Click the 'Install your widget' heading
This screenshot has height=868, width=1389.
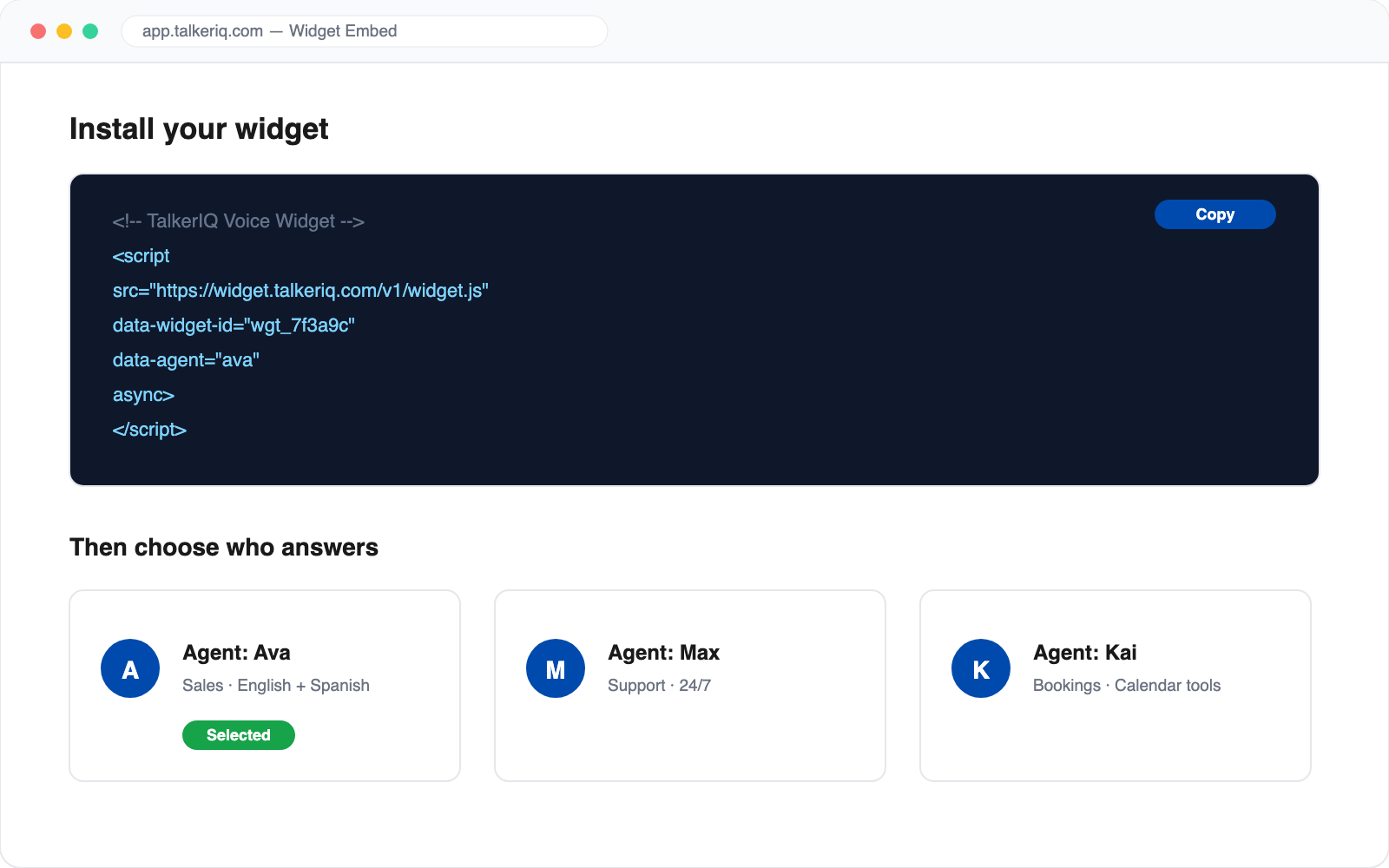click(199, 129)
